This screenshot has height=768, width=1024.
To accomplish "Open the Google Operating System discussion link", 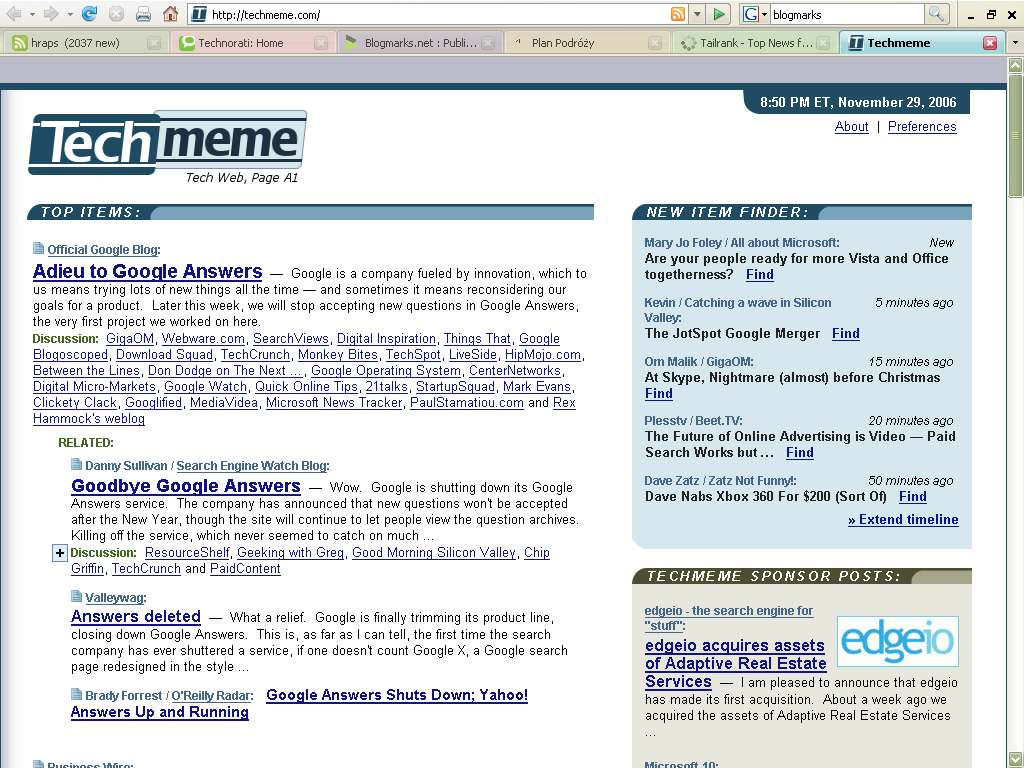I will (x=386, y=371).
